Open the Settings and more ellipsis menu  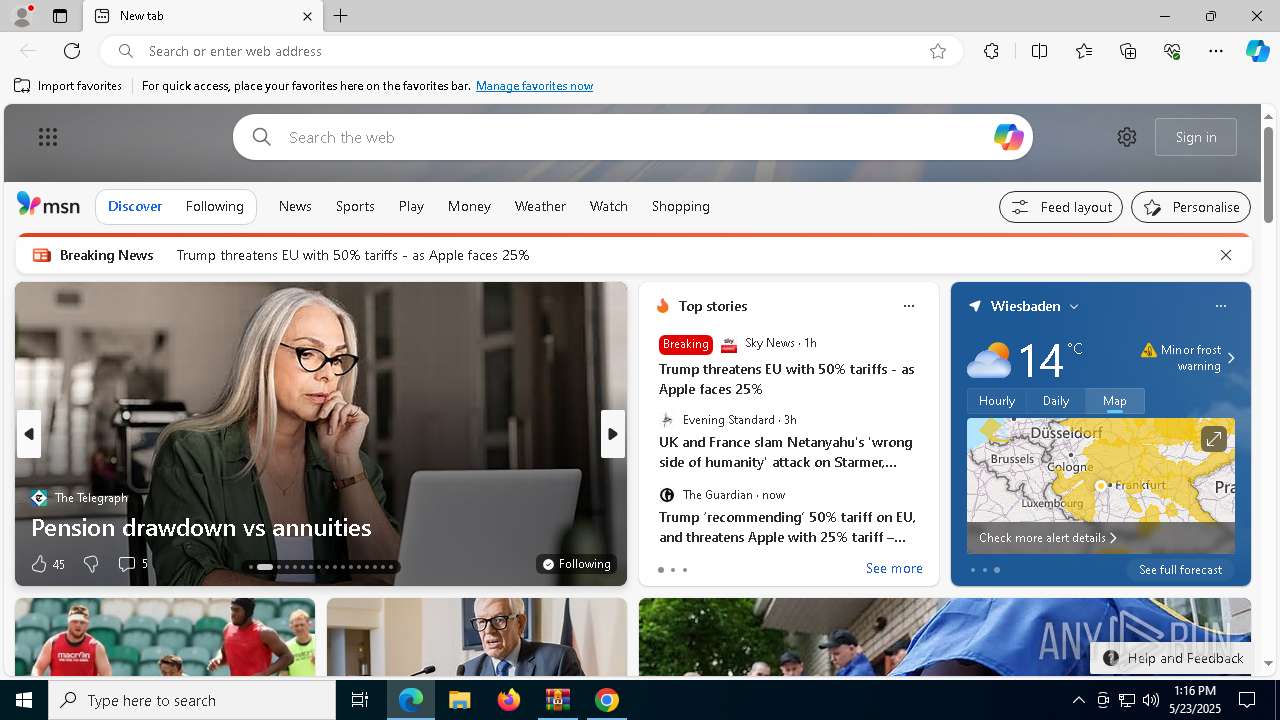coord(1216,51)
